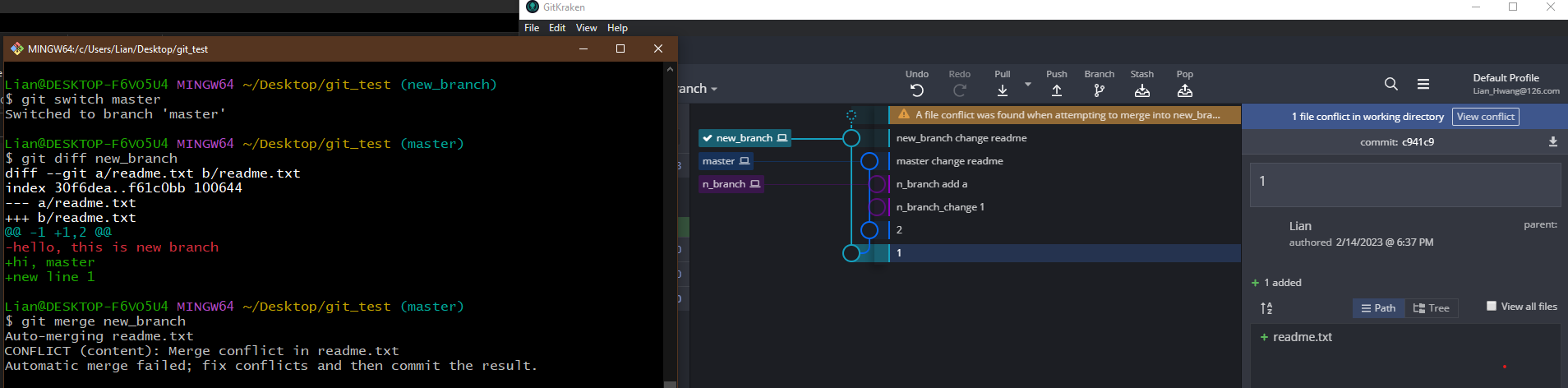Switch file list to Tree view
Viewport: 1568px width, 388px height.
pos(1431,308)
